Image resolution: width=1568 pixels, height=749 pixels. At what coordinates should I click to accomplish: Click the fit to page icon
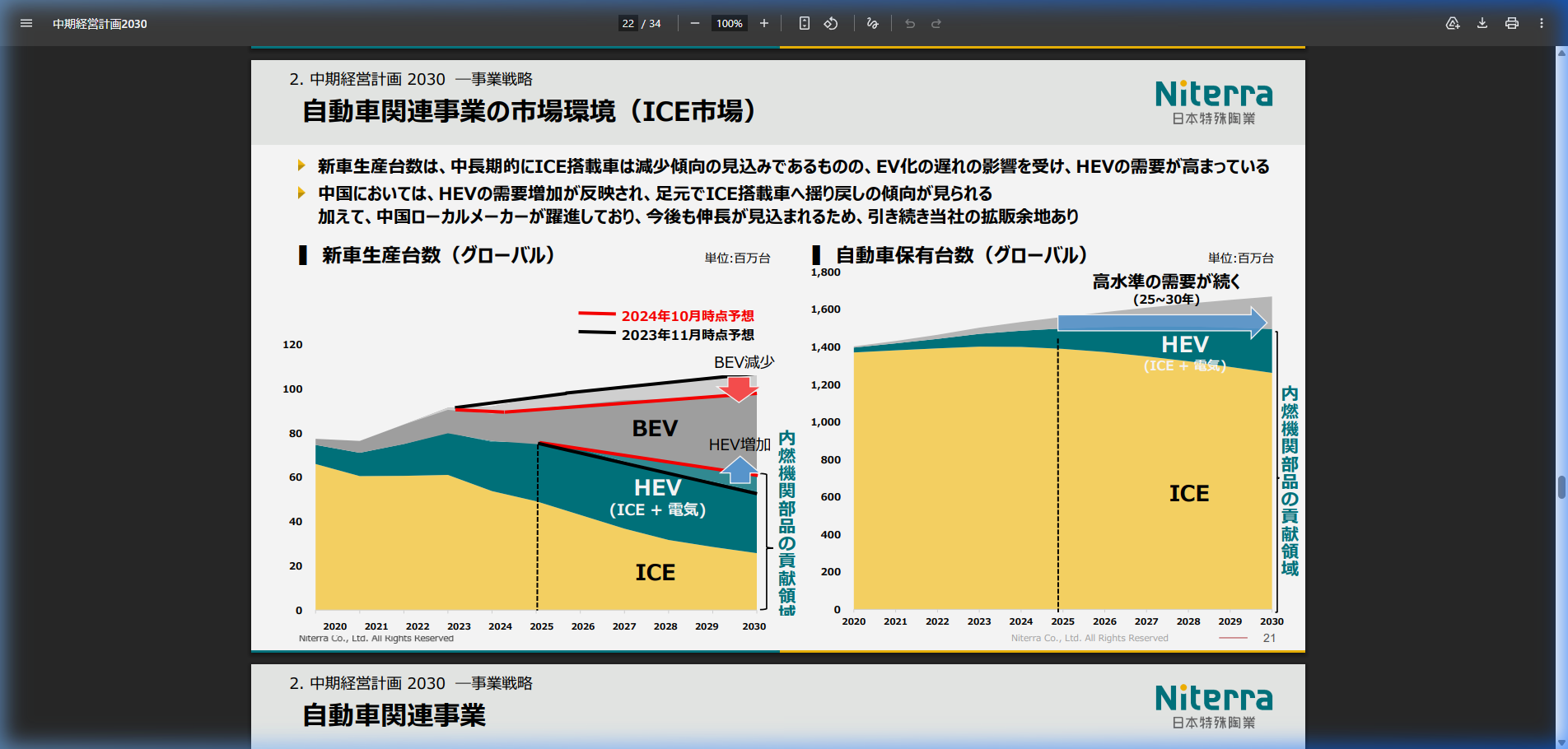coord(805,23)
